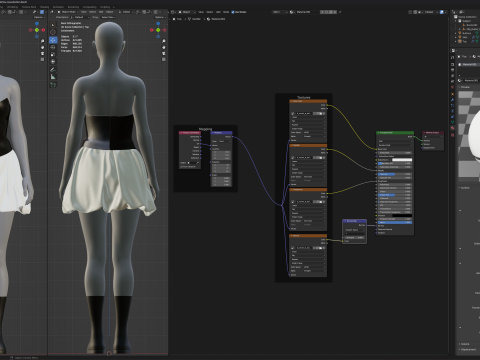Select the 3D Cursor tool in viewport toolbar
Viewport: 480px width, 360px height.
coord(53,32)
